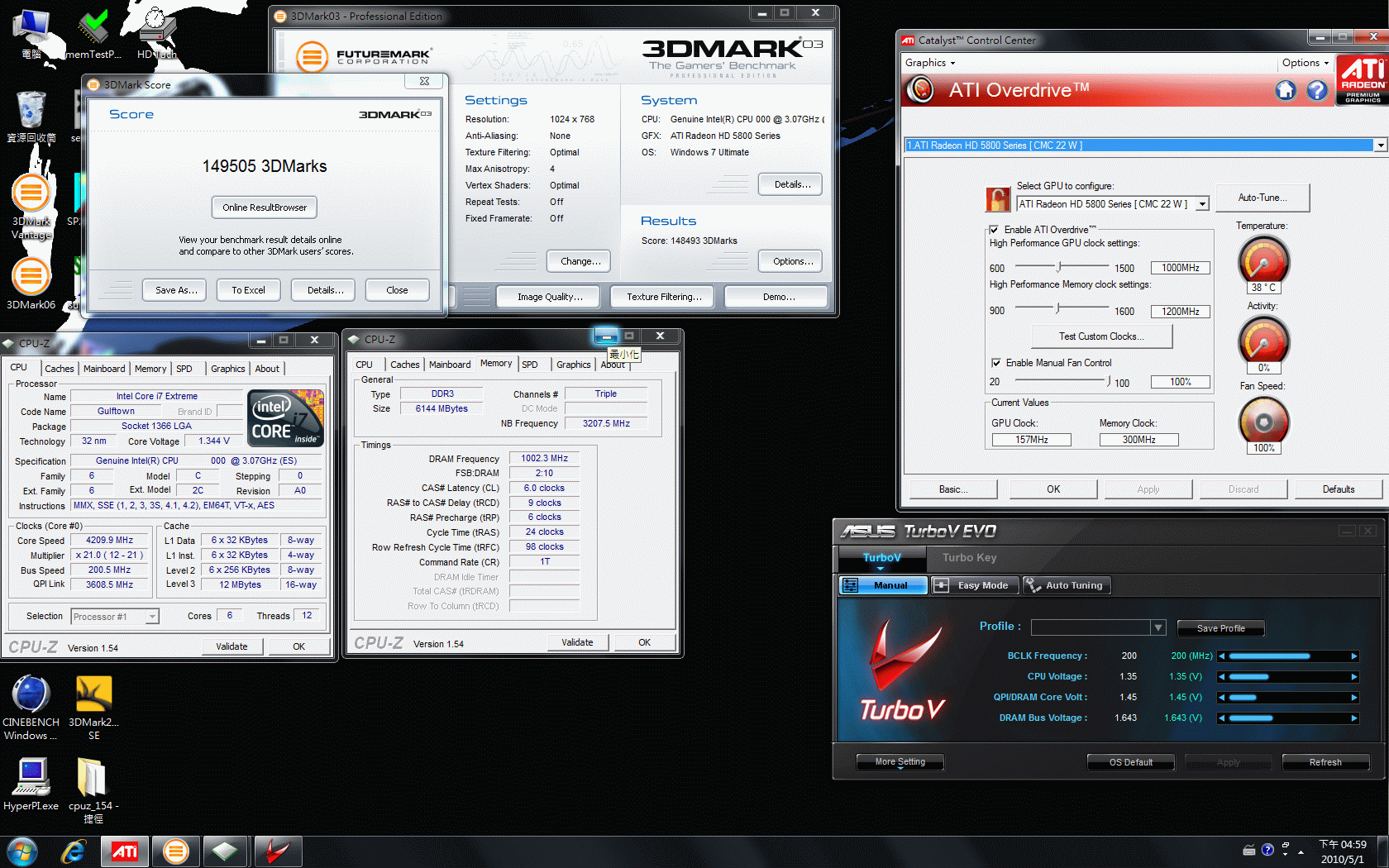The width and height of the screenshot is (1389, 868).
Task: Select TurboV Manual mode icon
Action: [x=850, y=585]
